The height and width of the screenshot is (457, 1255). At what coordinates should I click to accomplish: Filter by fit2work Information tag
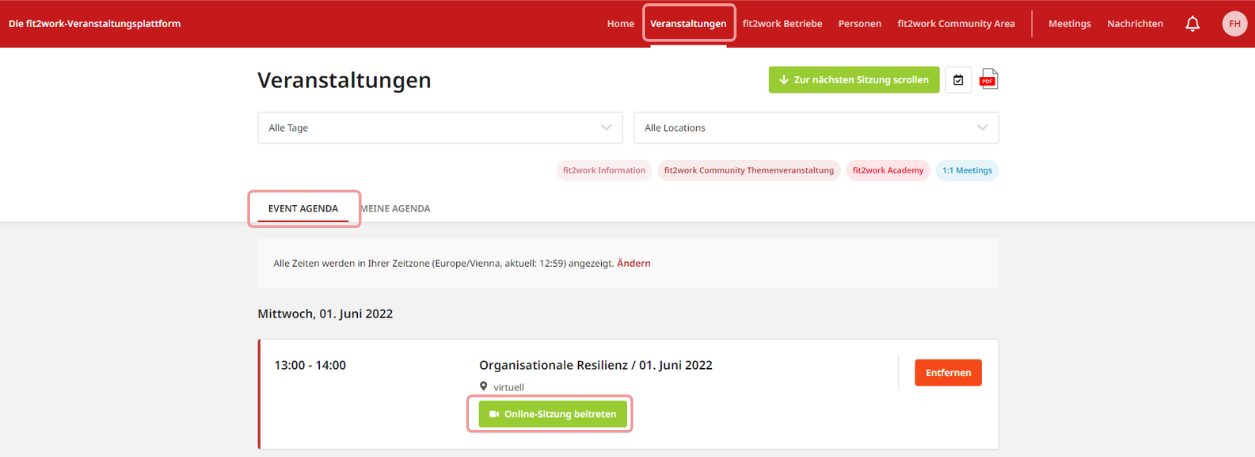pos(605,171)
